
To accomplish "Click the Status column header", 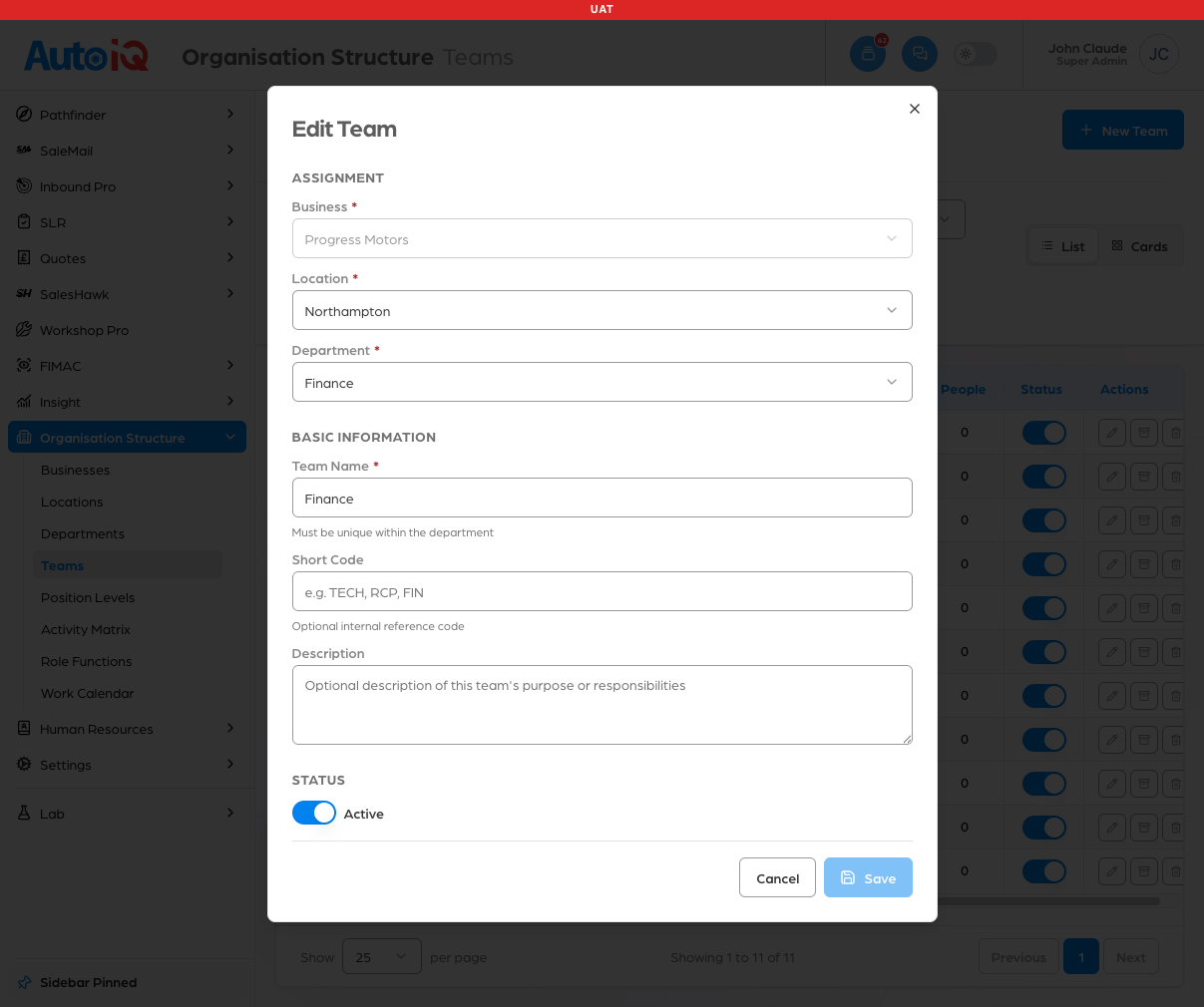I will (x=1041, y=390).
